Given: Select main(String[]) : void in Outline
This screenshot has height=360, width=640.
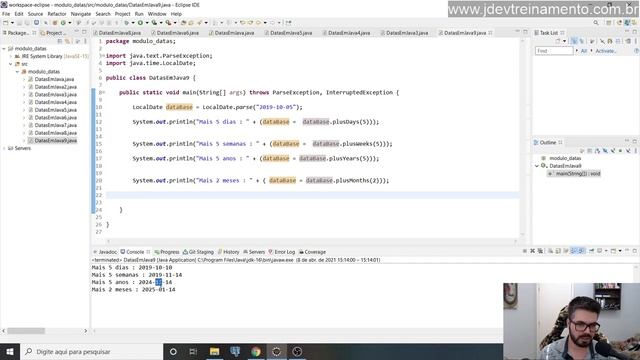Looking at the screenshot, I should click(578, 173).
